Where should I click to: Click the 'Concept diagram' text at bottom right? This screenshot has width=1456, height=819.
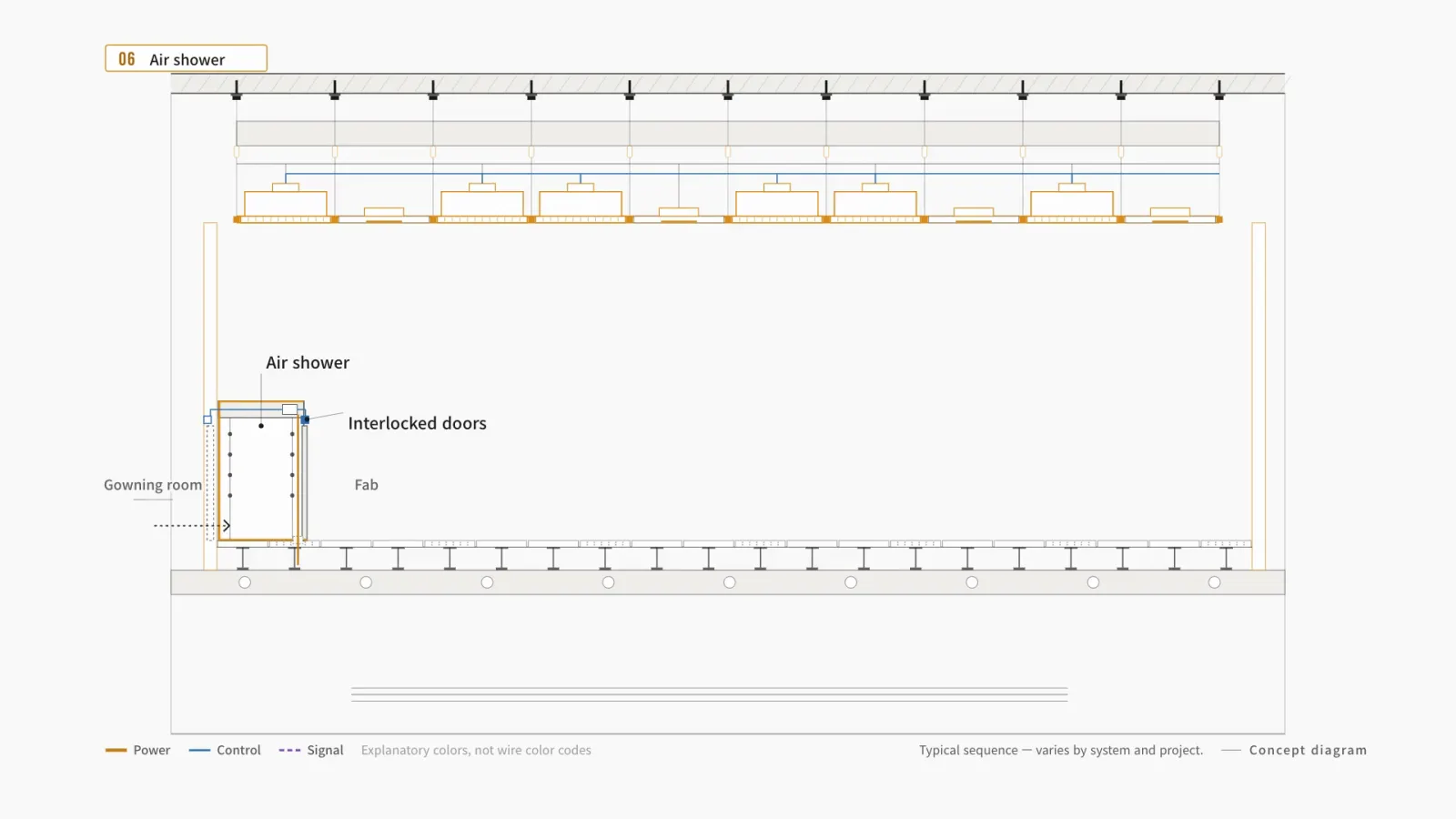(1308, 750)
